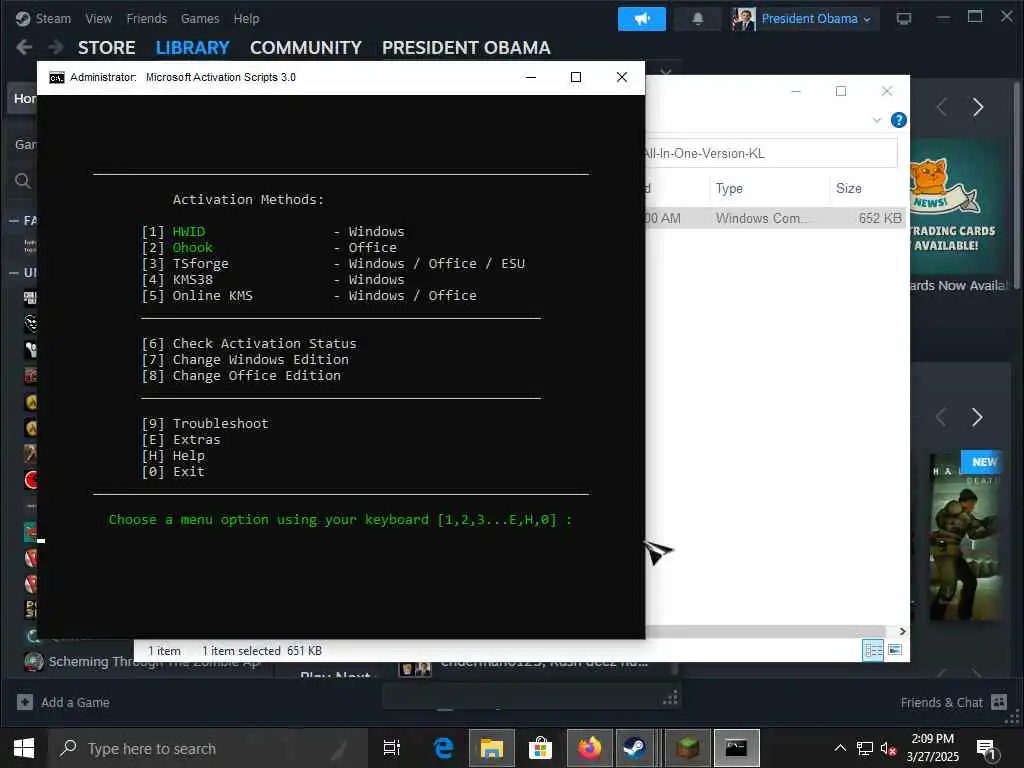1024x768 pixels.
Task: Click Add a Game
Action: pos(63,703)
